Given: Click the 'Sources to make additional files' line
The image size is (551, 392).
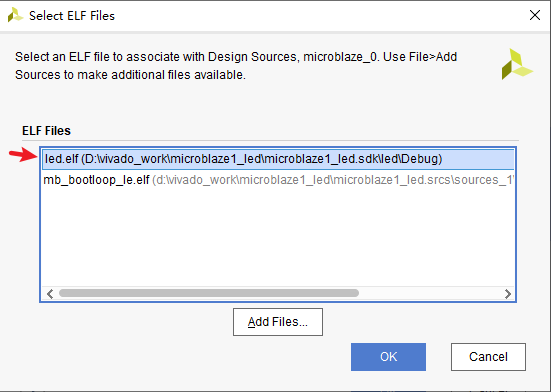Looking at the screenshot, I should 130,75.
